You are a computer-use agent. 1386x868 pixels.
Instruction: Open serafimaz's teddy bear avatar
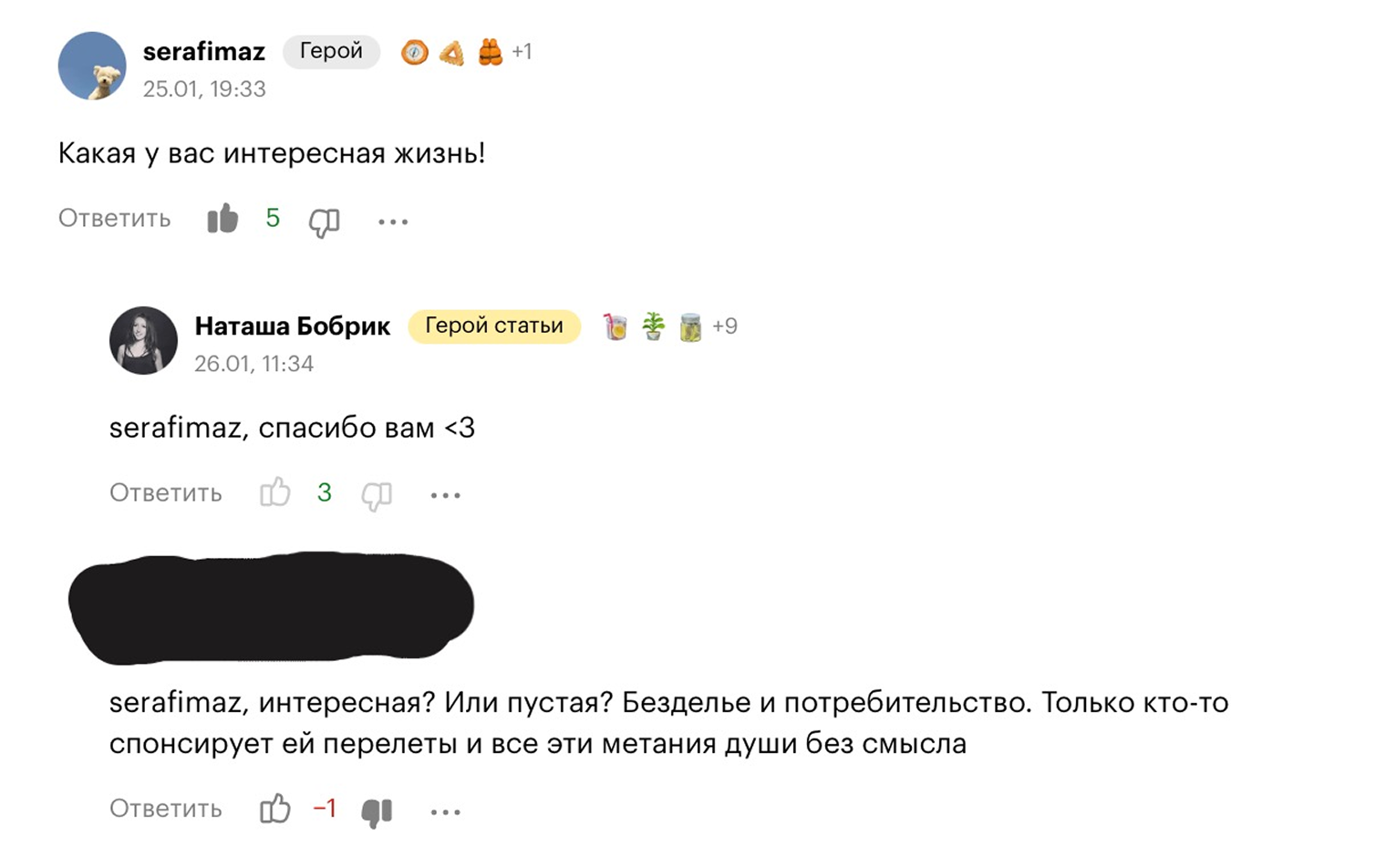[92, 66]
